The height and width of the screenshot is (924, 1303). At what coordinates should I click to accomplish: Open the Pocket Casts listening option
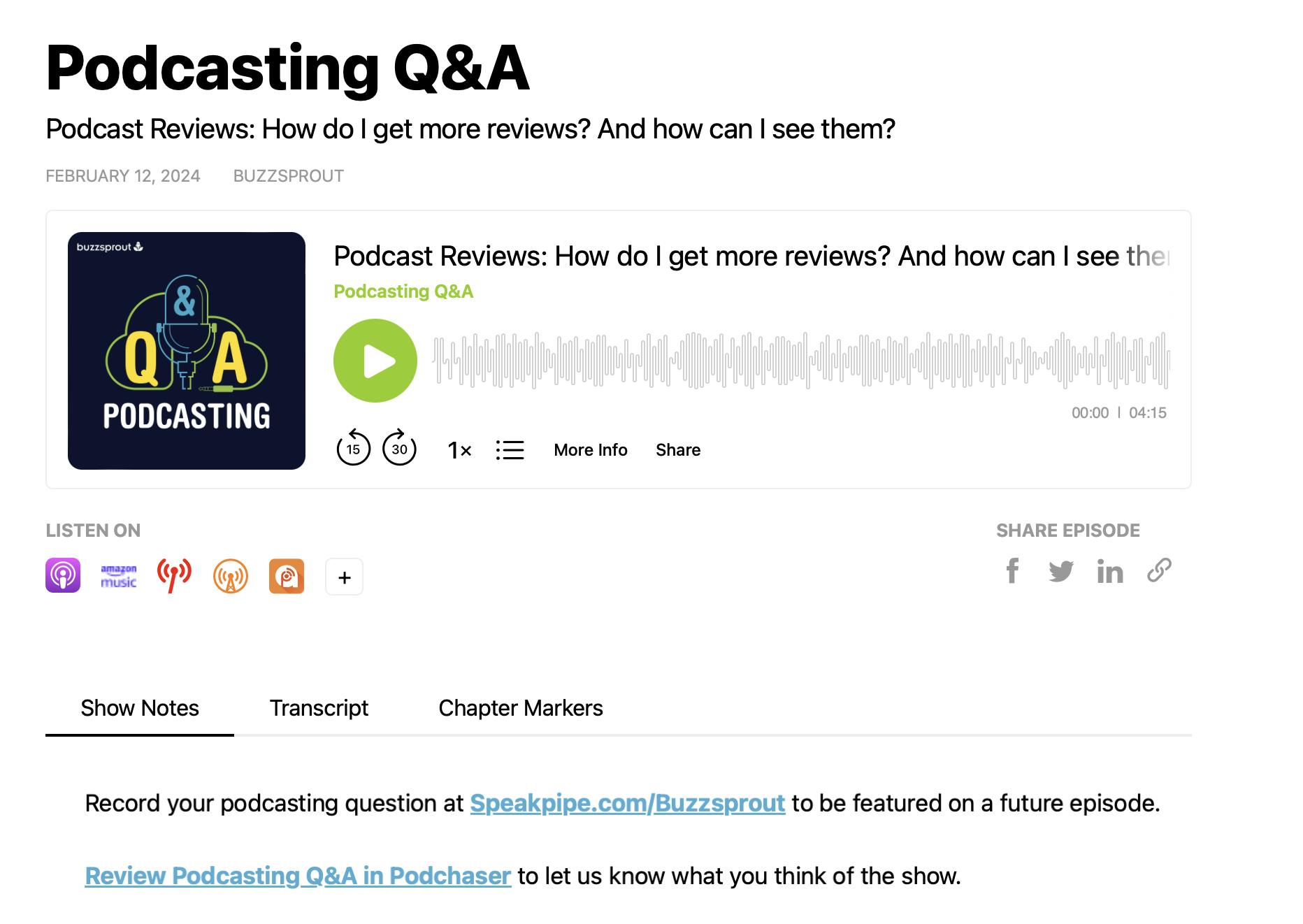(287, 576)
